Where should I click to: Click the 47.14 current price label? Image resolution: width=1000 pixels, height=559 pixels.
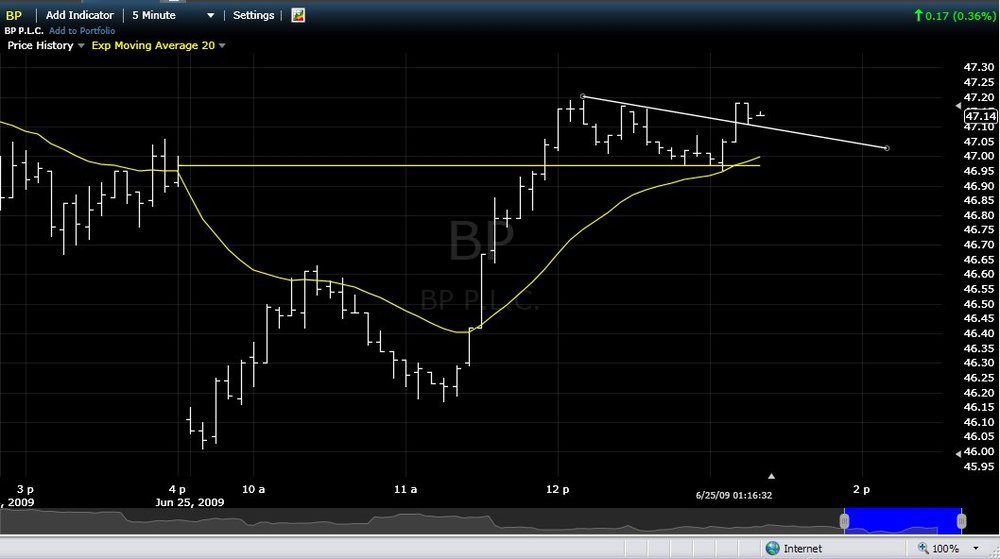pyautogui.click(x=980, y=116)
